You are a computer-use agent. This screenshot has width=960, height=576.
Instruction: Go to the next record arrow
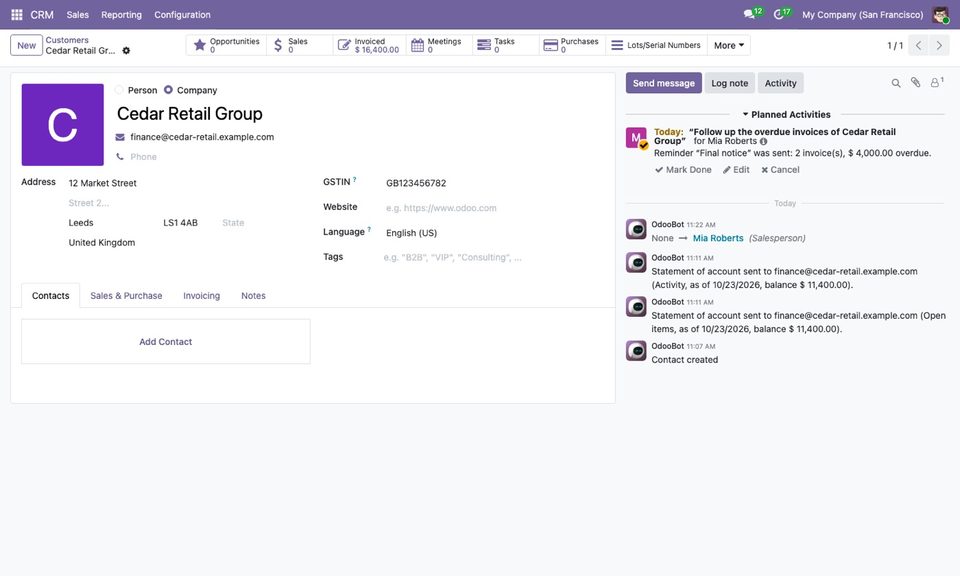click(x=939, y=45)
